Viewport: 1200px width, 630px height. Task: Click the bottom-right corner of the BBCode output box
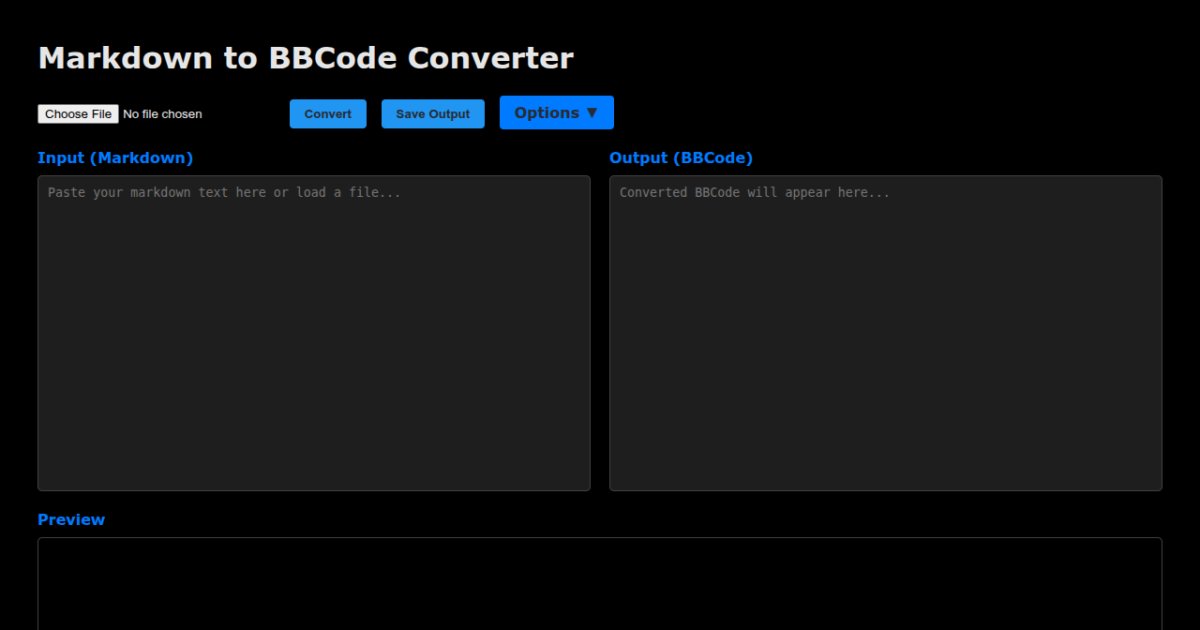pyautogui.click(x=1156, y=484)
